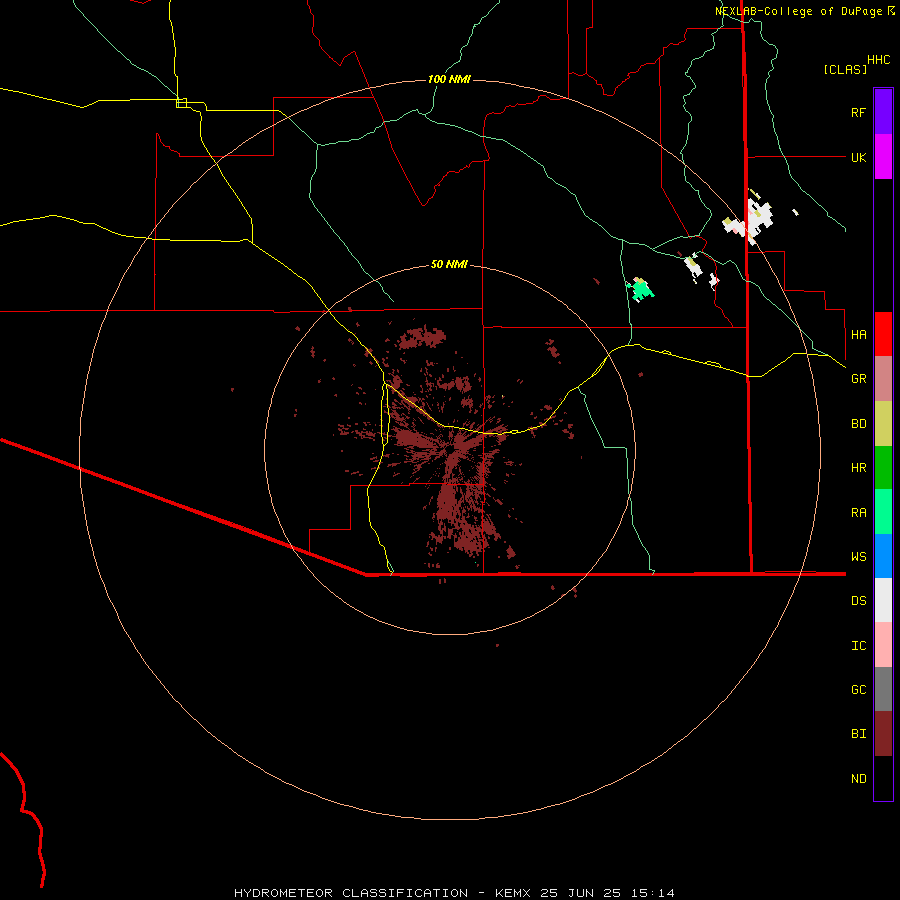The width and height of the screenshot is (900, 900).
Task: Click the RA legend label
Action: click(x=858, y=513)
